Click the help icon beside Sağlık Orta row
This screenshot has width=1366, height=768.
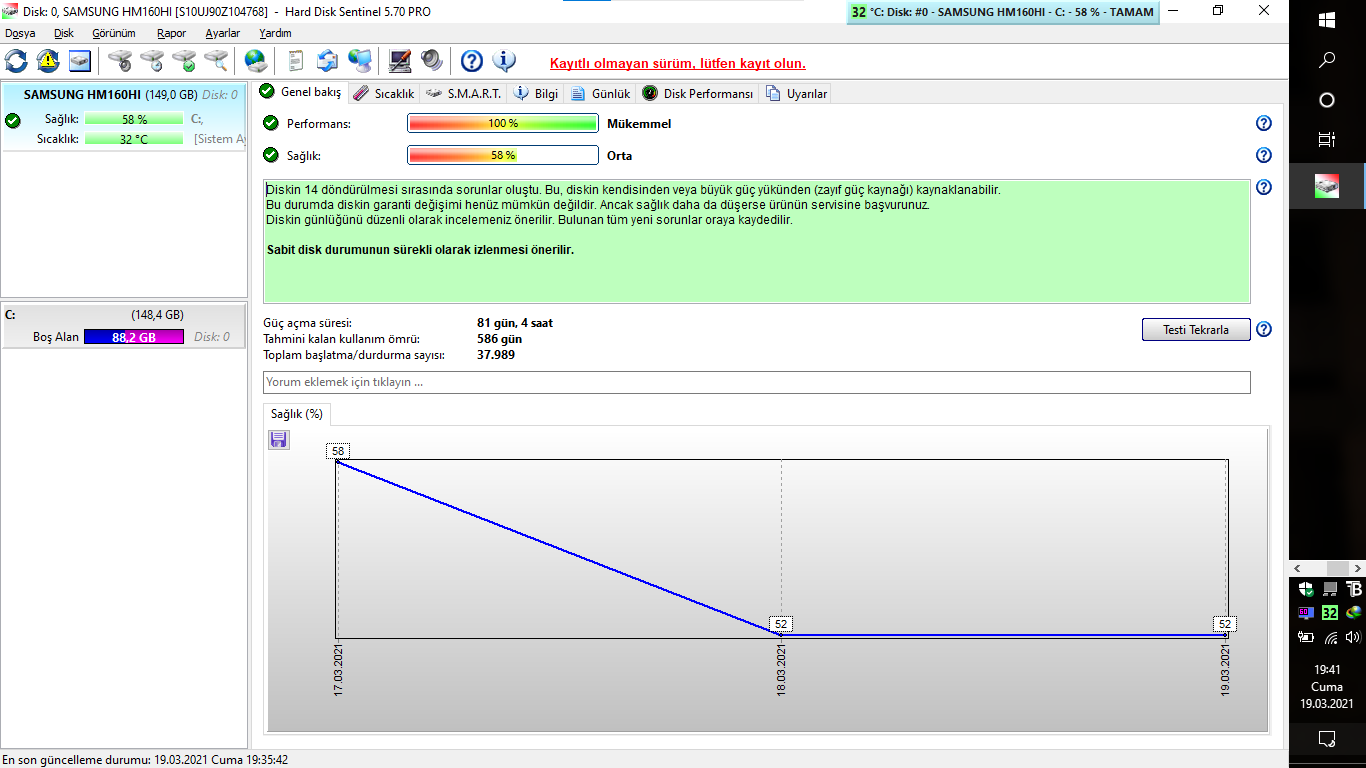[1264, 155]
